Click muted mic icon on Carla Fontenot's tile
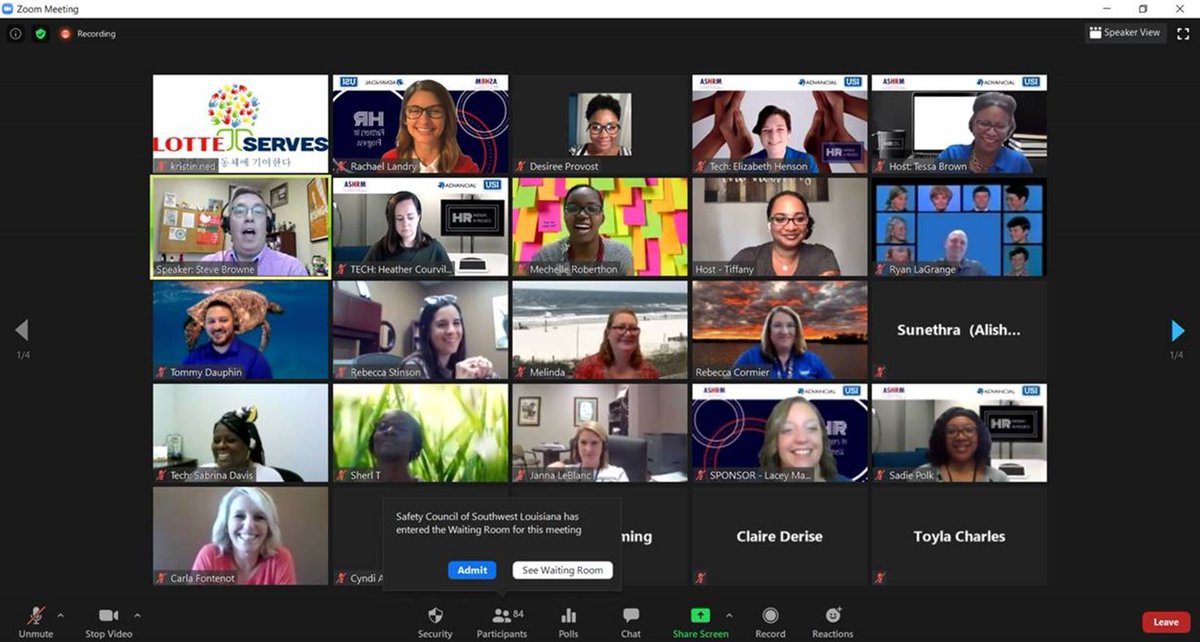Image resolution: width=1200 pixels, height=642 pixels. click(161, 578)
